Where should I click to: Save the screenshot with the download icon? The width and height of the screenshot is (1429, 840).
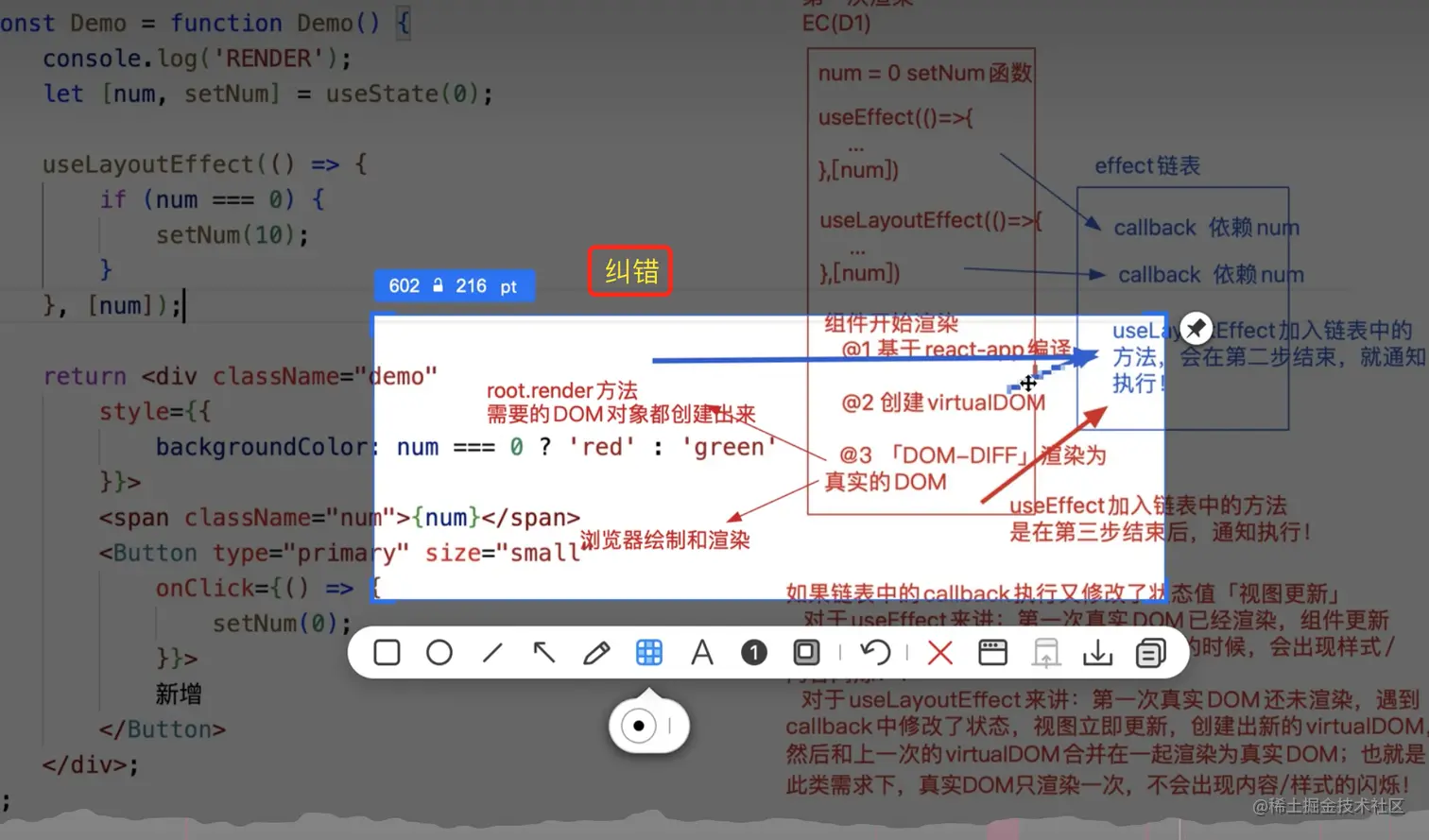click(x=1097, y=653)
